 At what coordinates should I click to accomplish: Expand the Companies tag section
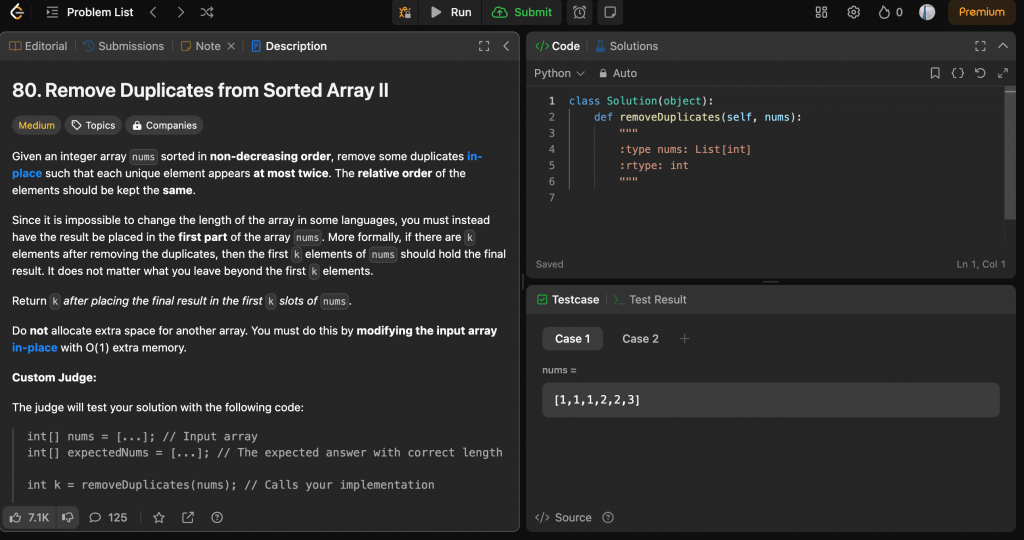[164, 125]
